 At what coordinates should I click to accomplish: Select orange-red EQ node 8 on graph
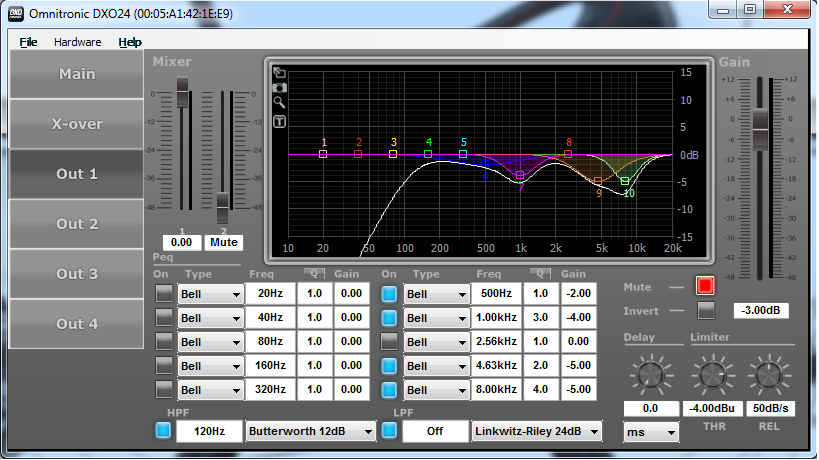click(568, 154)
